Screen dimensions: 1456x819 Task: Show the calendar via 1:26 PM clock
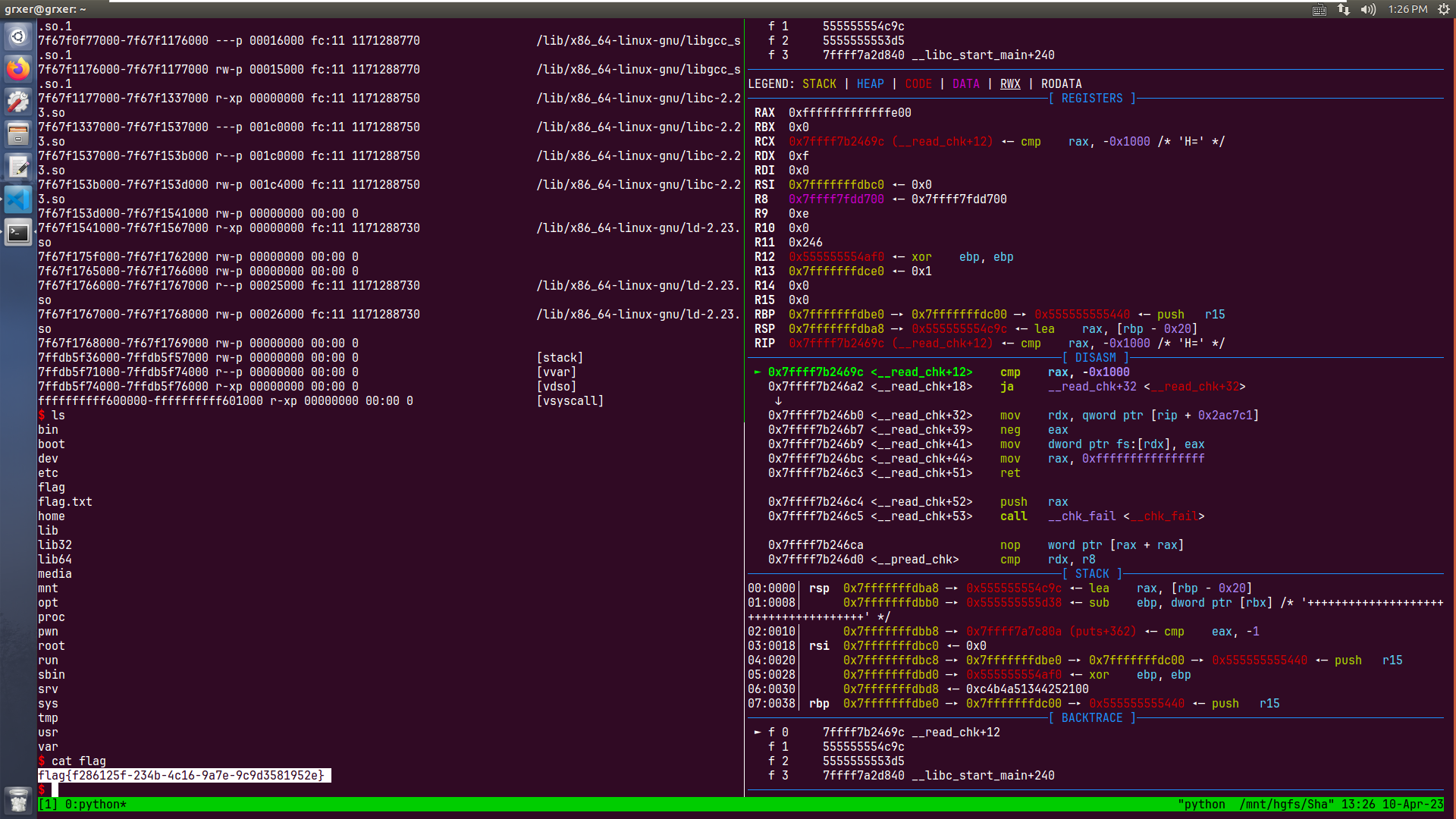pos(1407,9)
